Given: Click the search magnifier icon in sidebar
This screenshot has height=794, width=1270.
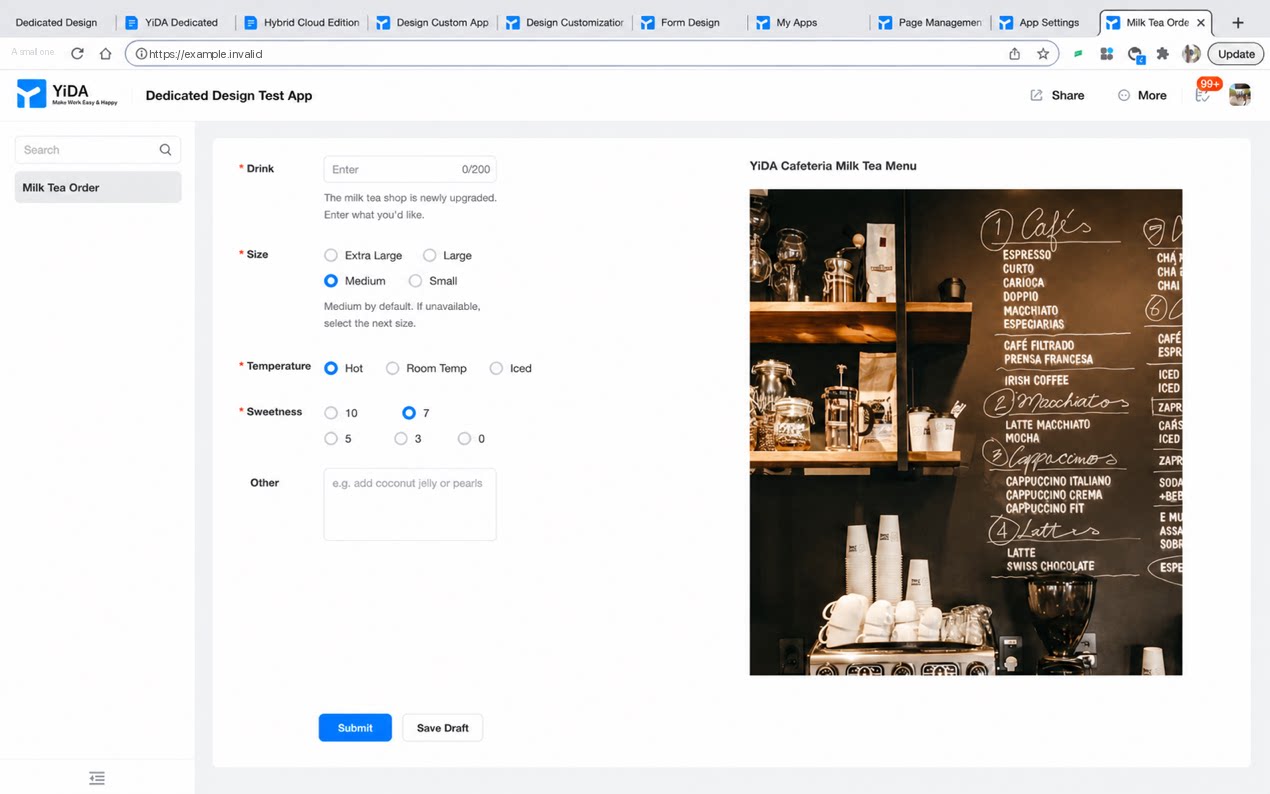Looking at the screenshot, I should pos(165,150).
